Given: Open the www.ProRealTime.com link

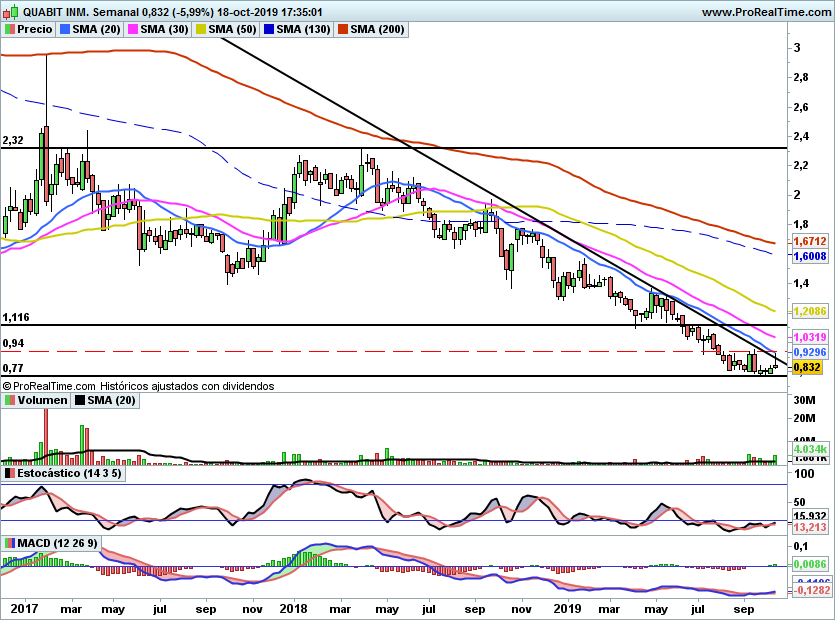Looking at the screenshot, I should click(766, 12).
